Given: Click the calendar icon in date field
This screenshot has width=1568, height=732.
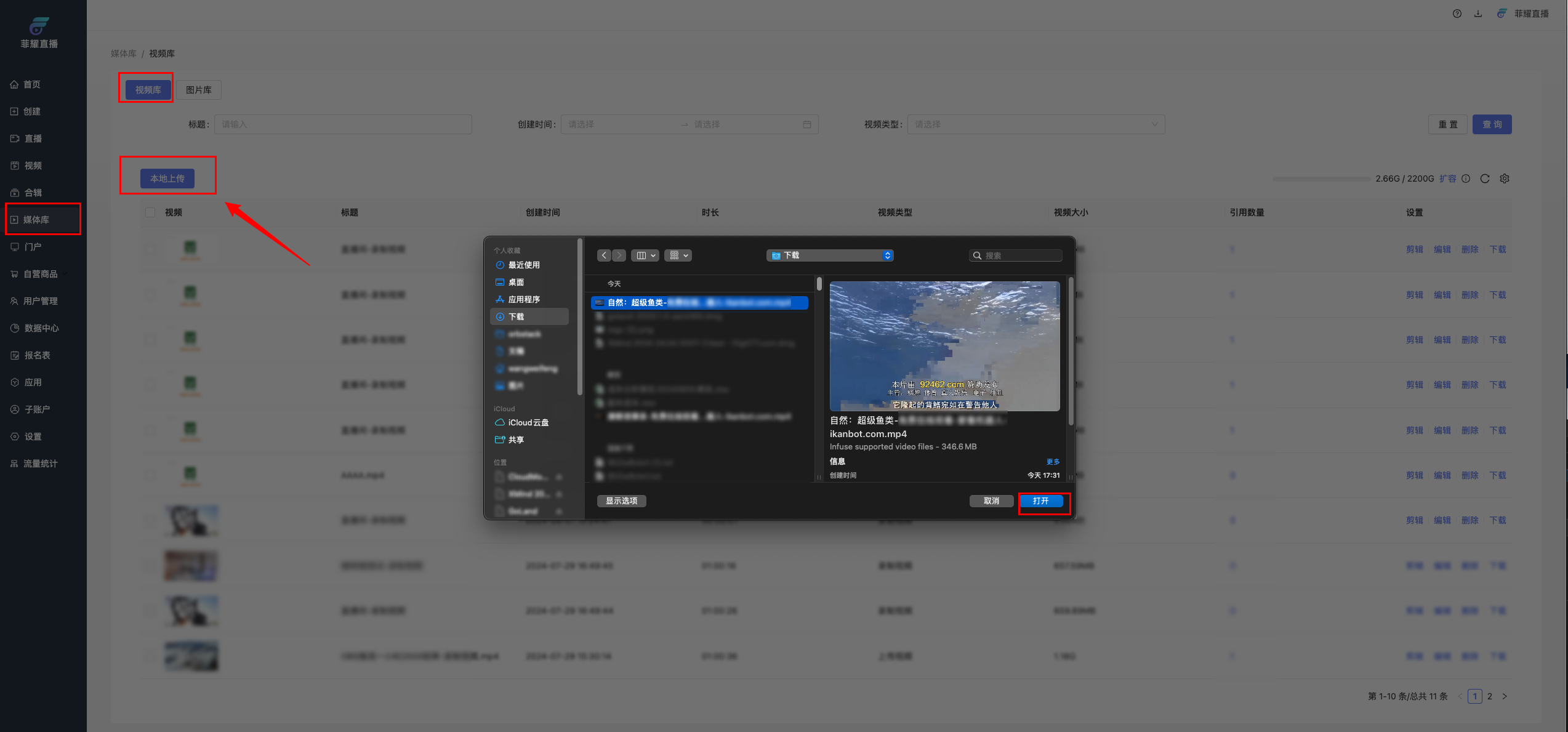Looking at the screenshot, I should (x=806, y=124).
